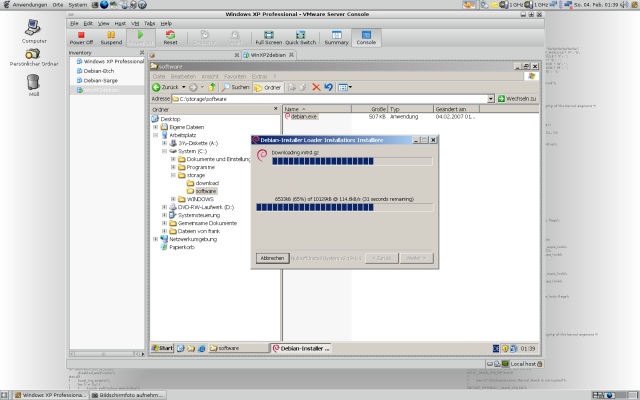
Task: Open the Zurück history dropdown arrow
Action: point(184,87)
